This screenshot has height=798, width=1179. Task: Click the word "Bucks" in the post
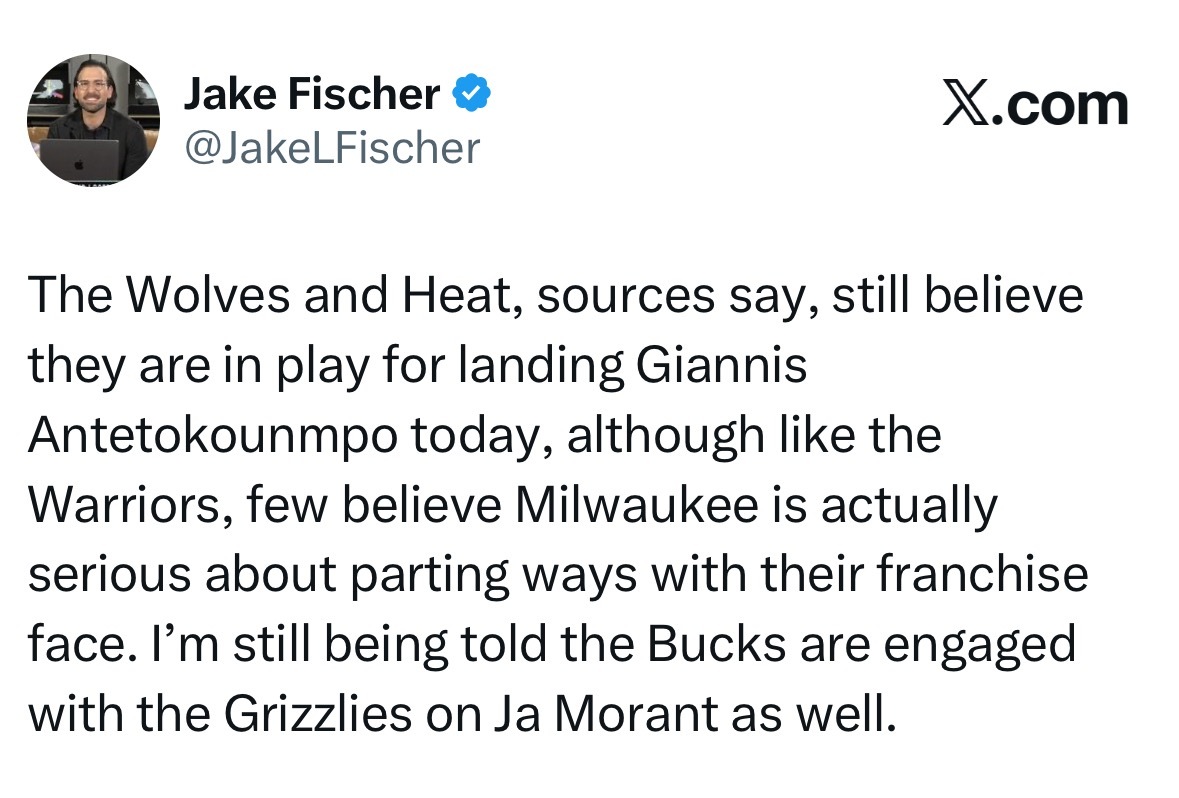pyautogui.click(x=717, y=645)
